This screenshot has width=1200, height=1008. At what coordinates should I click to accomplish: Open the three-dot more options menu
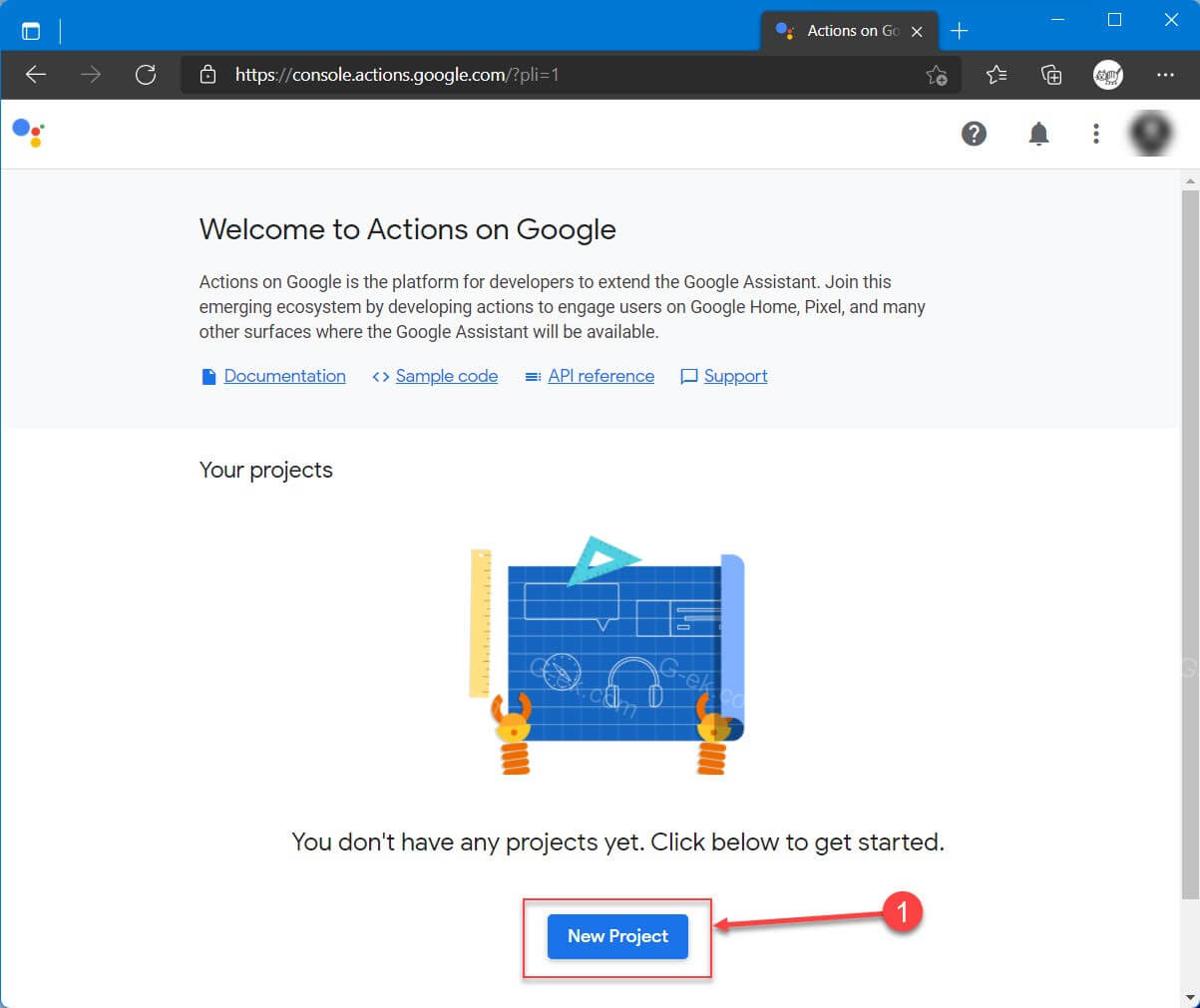click(1095, 134)
